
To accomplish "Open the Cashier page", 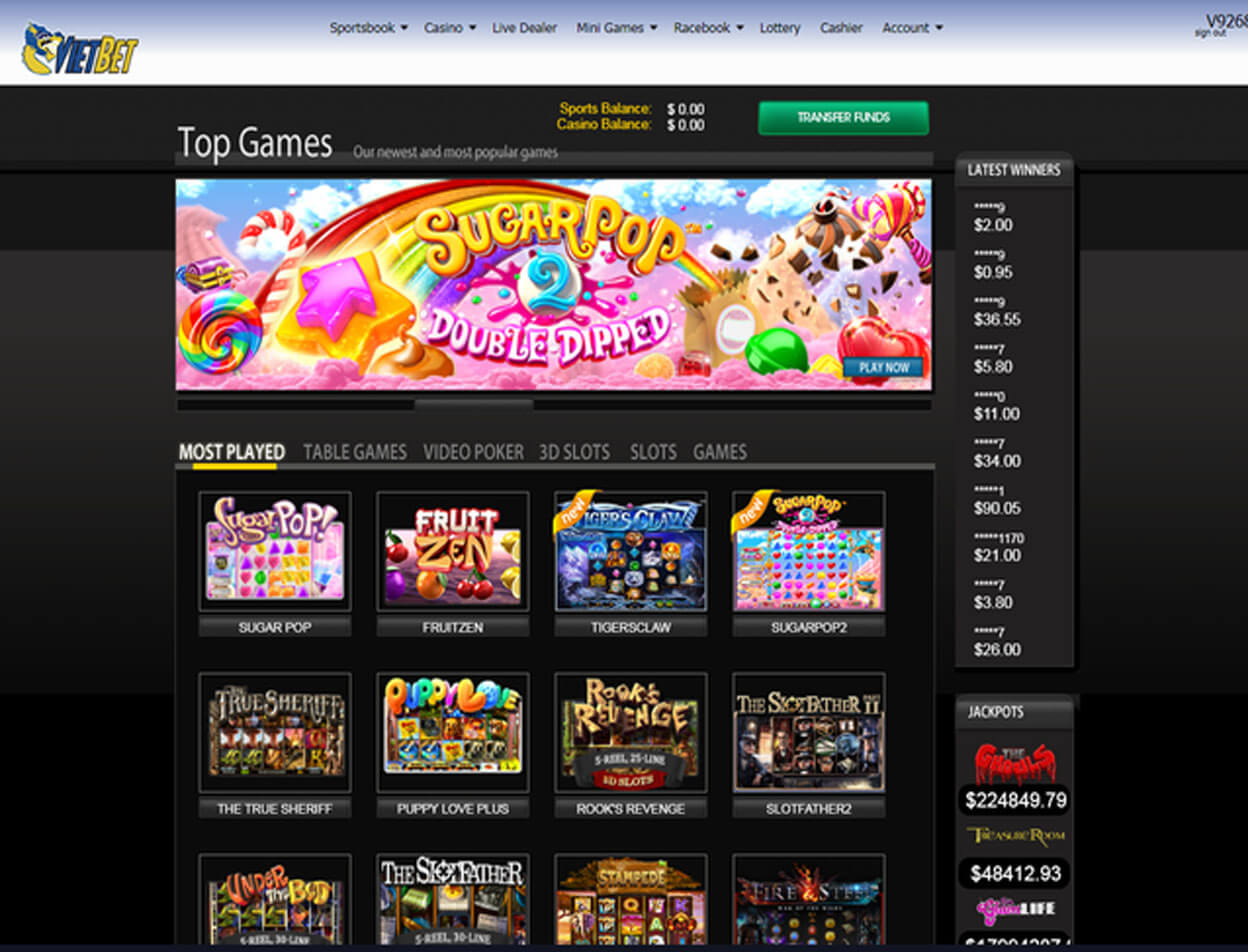I will click(x=841, y=28).
